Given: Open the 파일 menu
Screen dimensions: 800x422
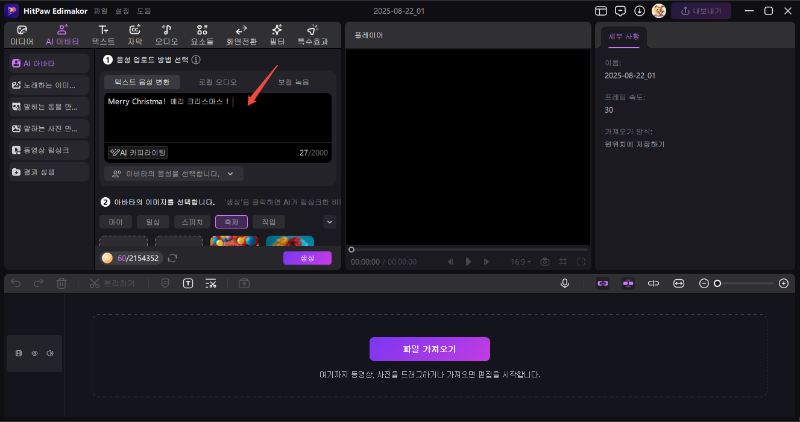Looking at the screenshot, I should coord(101,11).
